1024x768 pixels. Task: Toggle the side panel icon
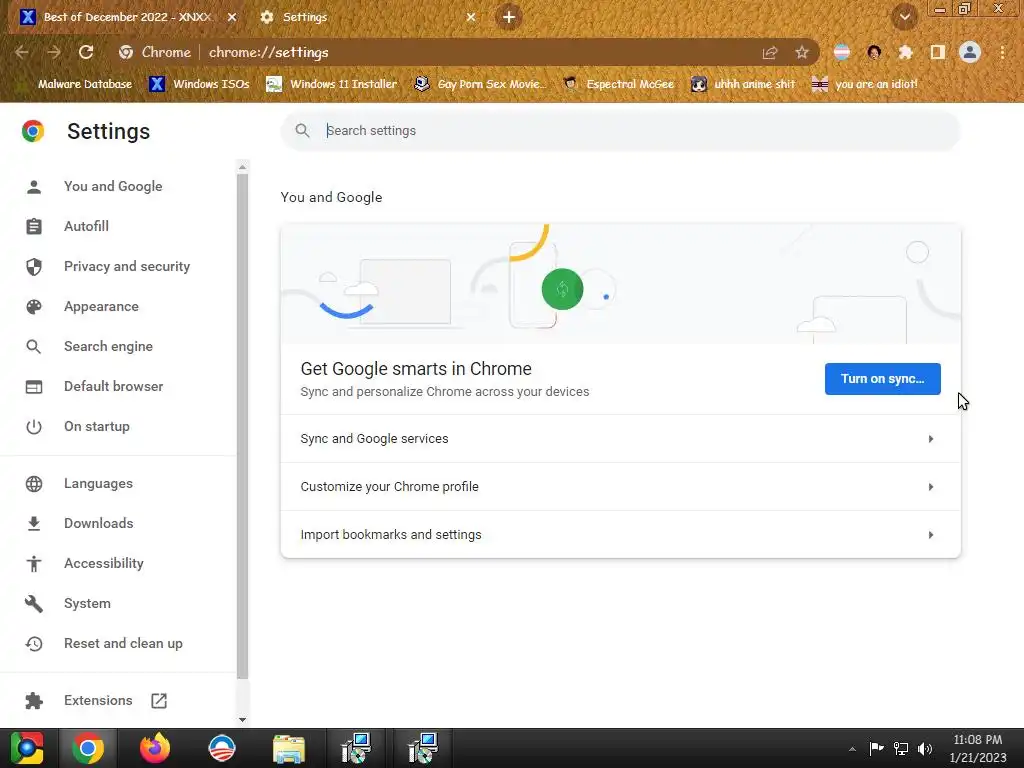tap(938, 52)
